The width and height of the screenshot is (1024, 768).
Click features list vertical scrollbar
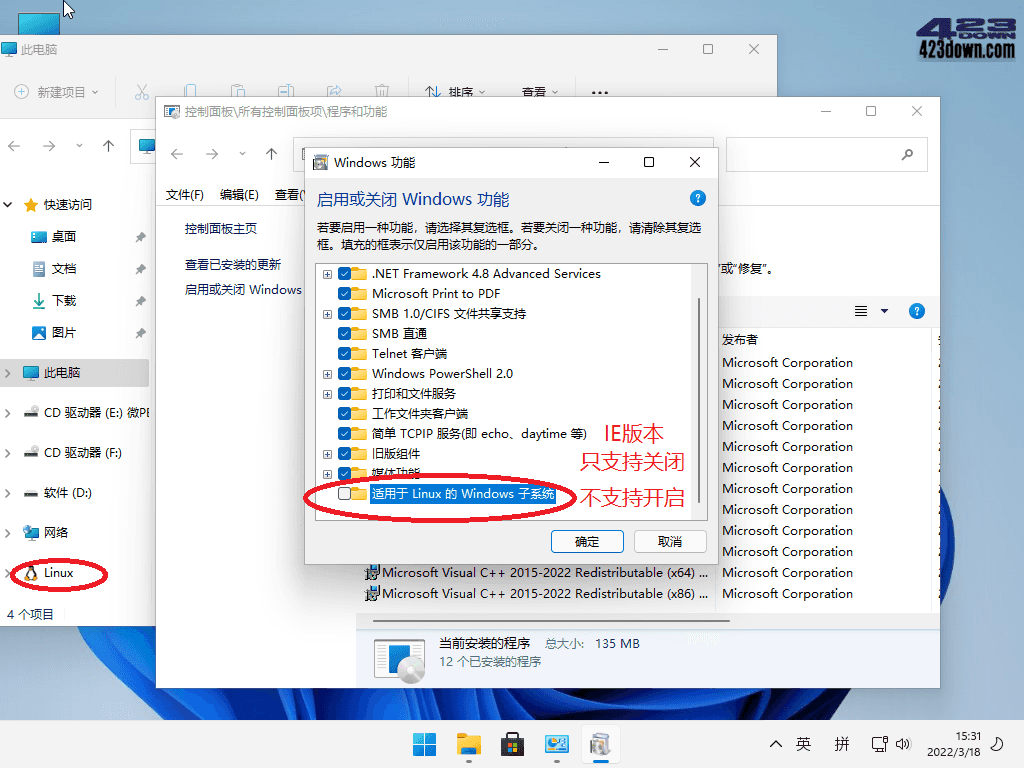click(699, 400)
